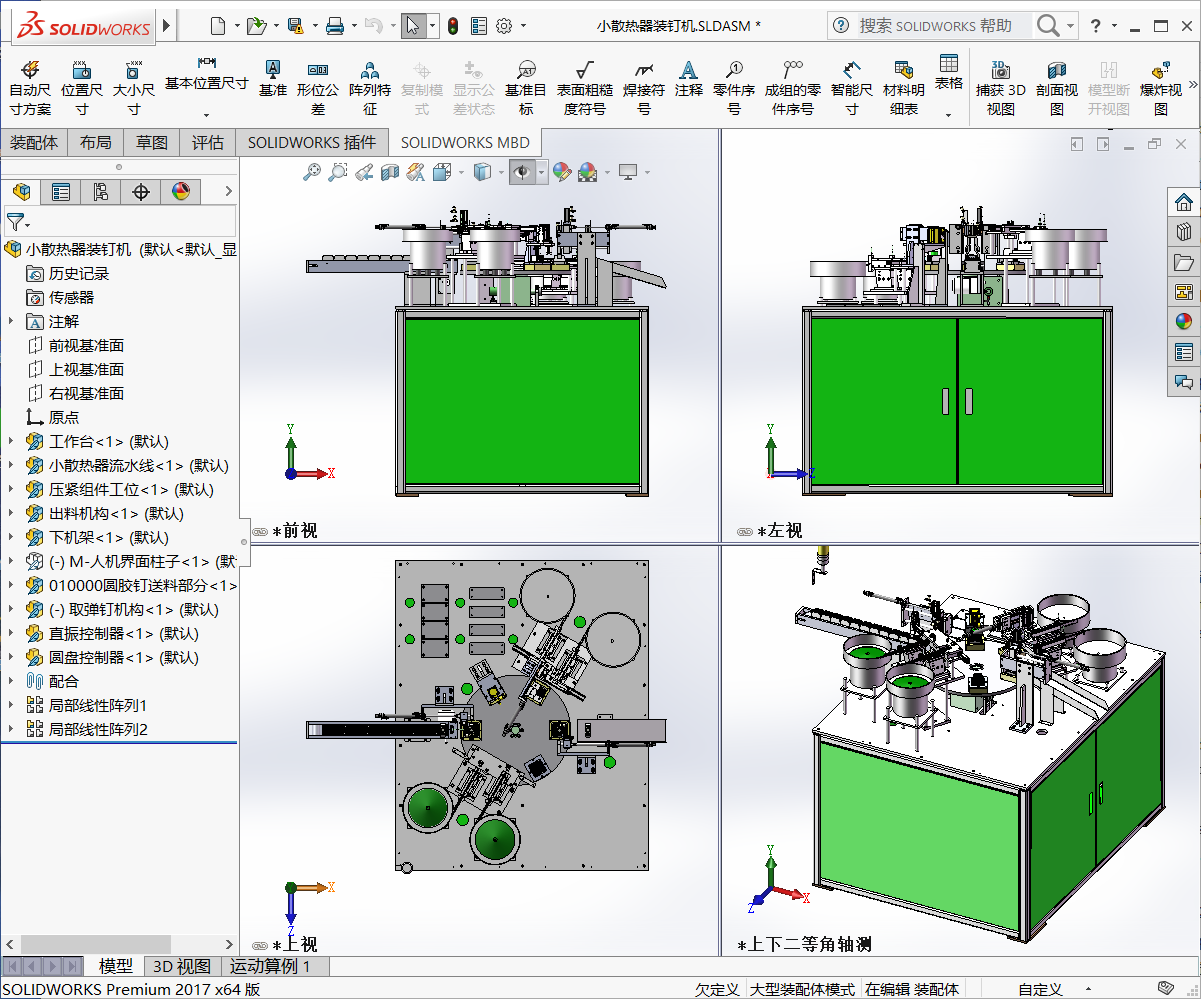Click the Zoom to Area icon
Screen dimensions: 1201x999
pos(338,173)
